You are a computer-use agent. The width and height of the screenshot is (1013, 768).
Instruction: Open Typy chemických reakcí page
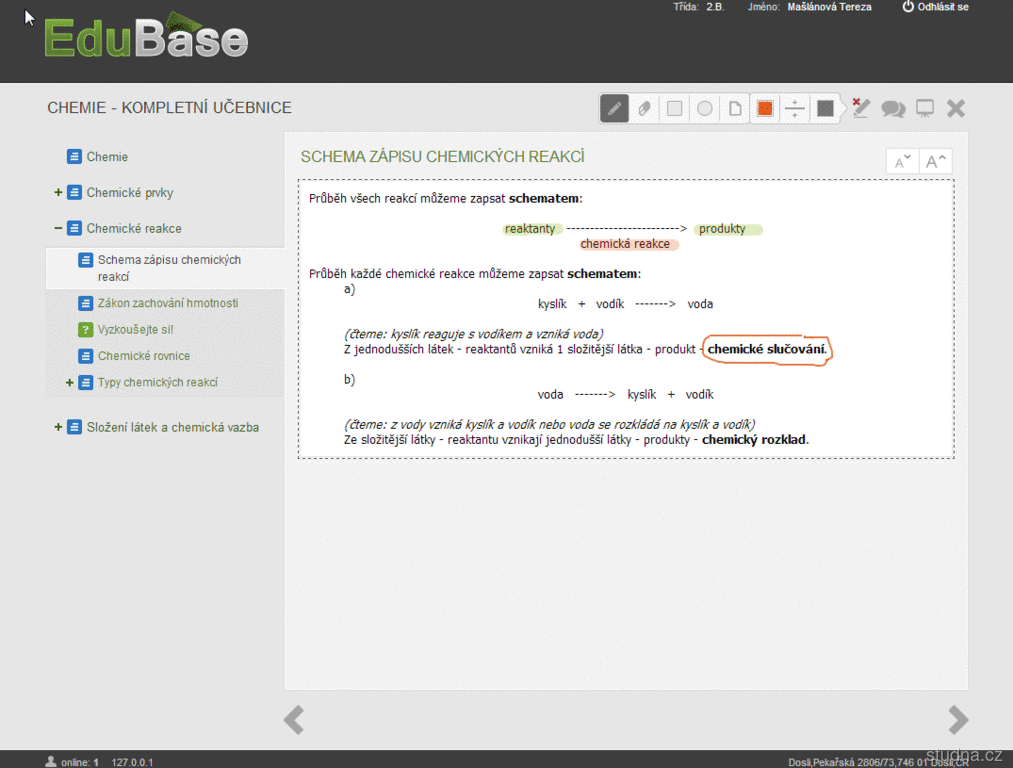coord(158,382)
